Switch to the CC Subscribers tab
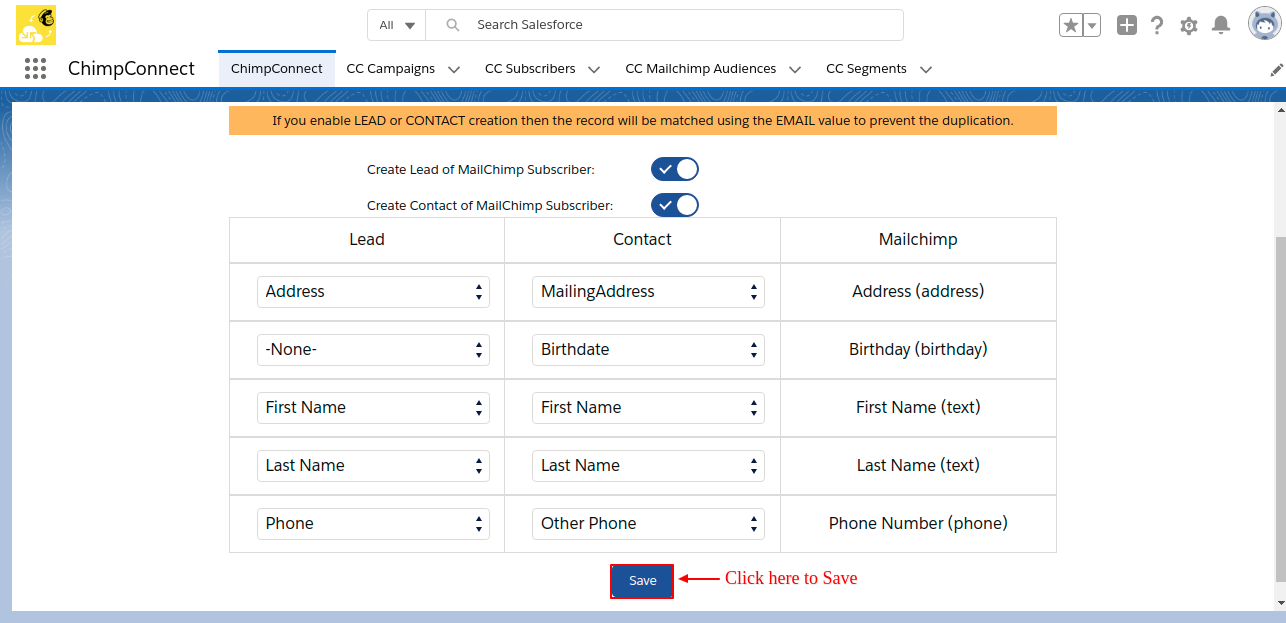The height and width of the screenshot is (623, 1286). pos(530,69)
